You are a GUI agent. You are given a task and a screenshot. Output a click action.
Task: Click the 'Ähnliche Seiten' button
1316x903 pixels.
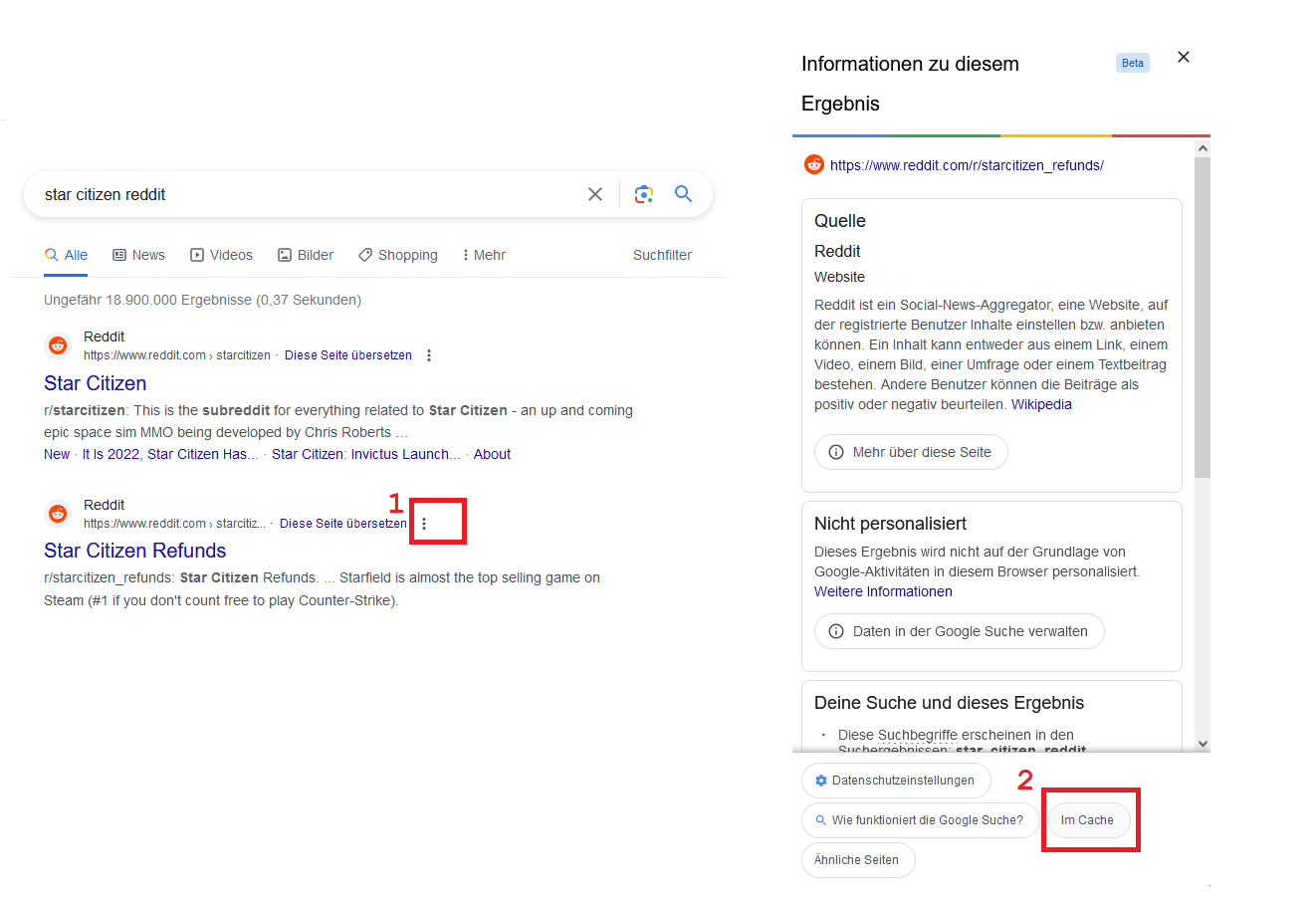point(858,859)
